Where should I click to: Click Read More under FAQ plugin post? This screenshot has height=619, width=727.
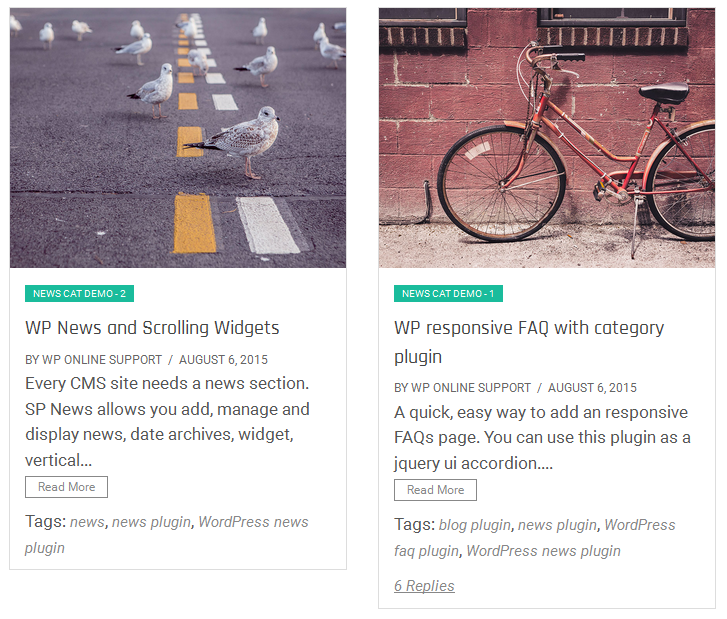click(x=435, y=490)
